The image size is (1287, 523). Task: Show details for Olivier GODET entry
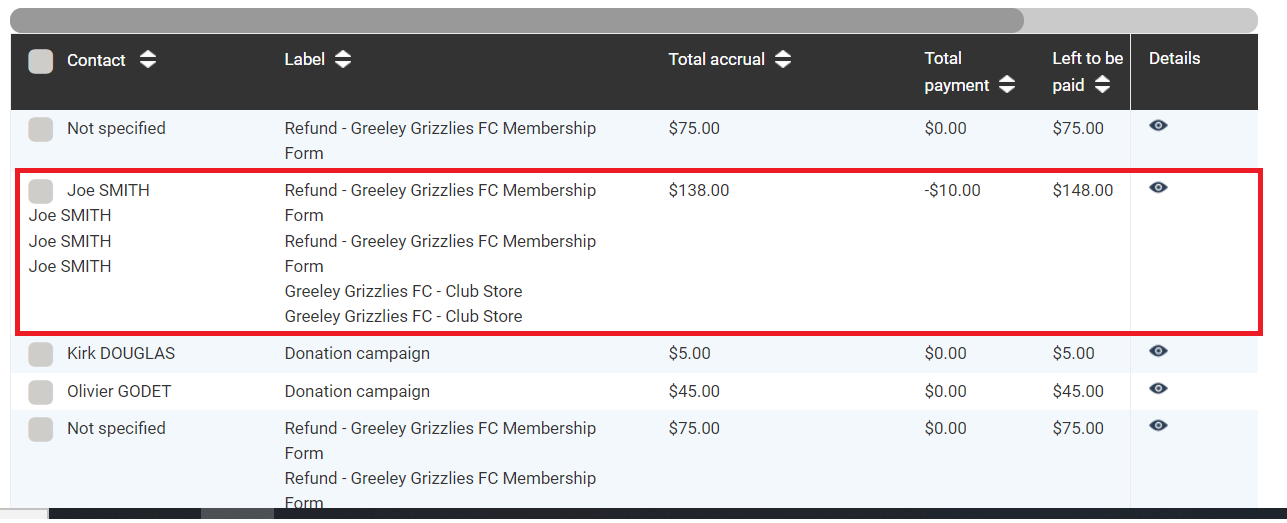[x=1158, y=389]
